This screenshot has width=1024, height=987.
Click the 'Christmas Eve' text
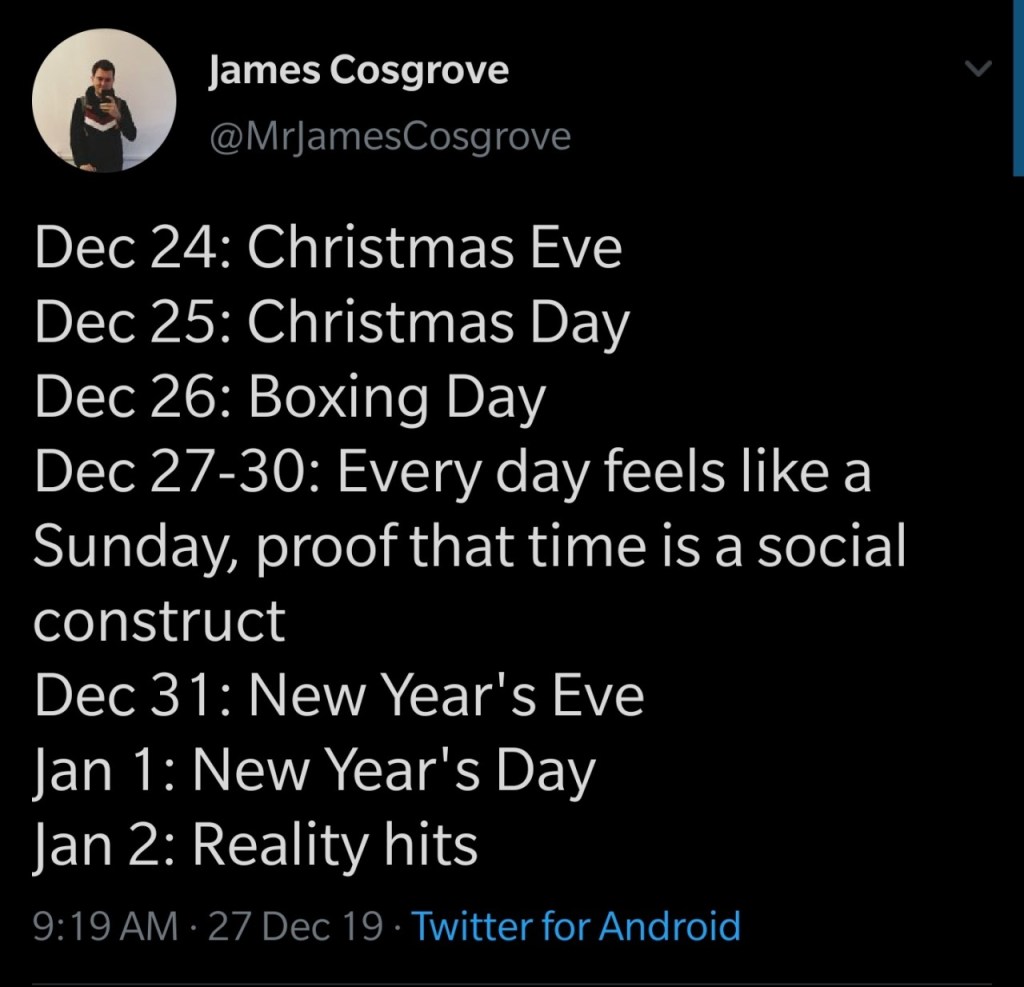tap(435, 249)
